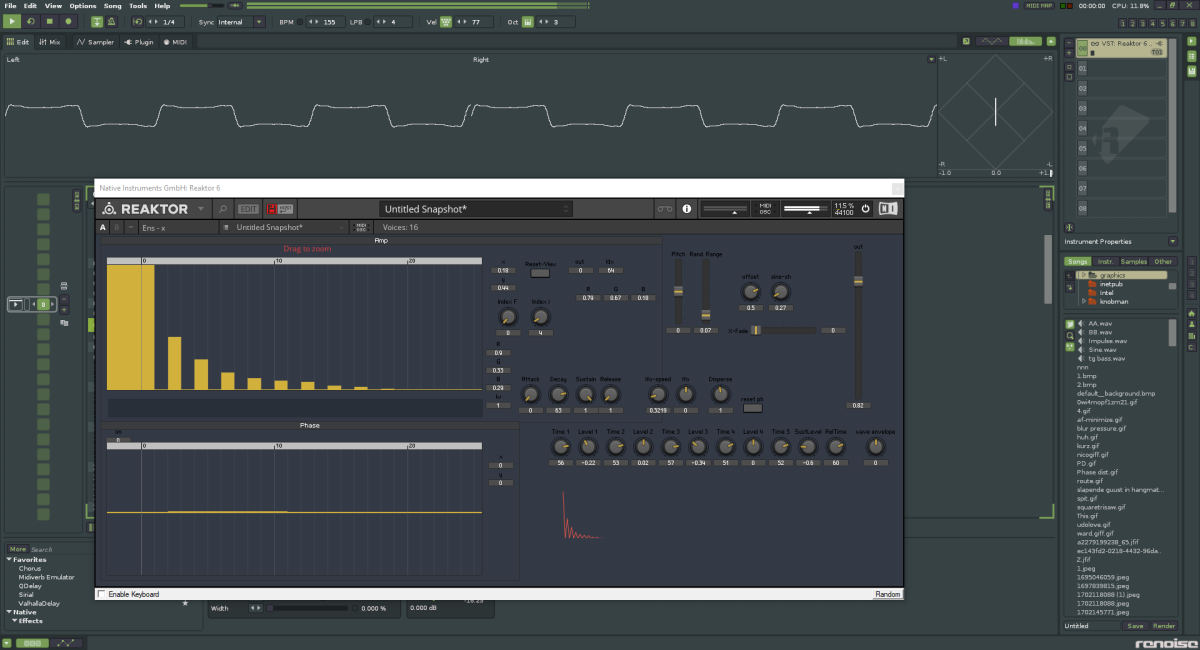Click Reaktor info icon
This screenshot has height=650, width=1200.
pyautogui.click(x=686, y=209)
